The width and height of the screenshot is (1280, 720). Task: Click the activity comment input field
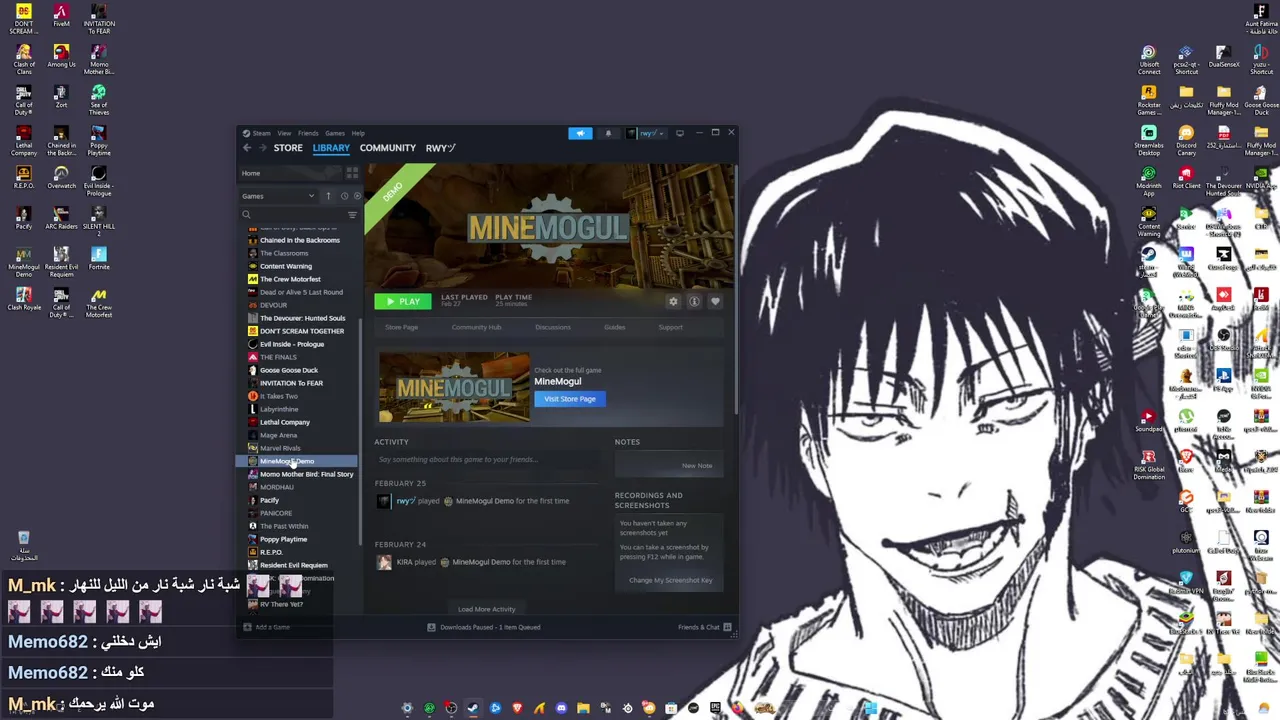click(488, 460)
